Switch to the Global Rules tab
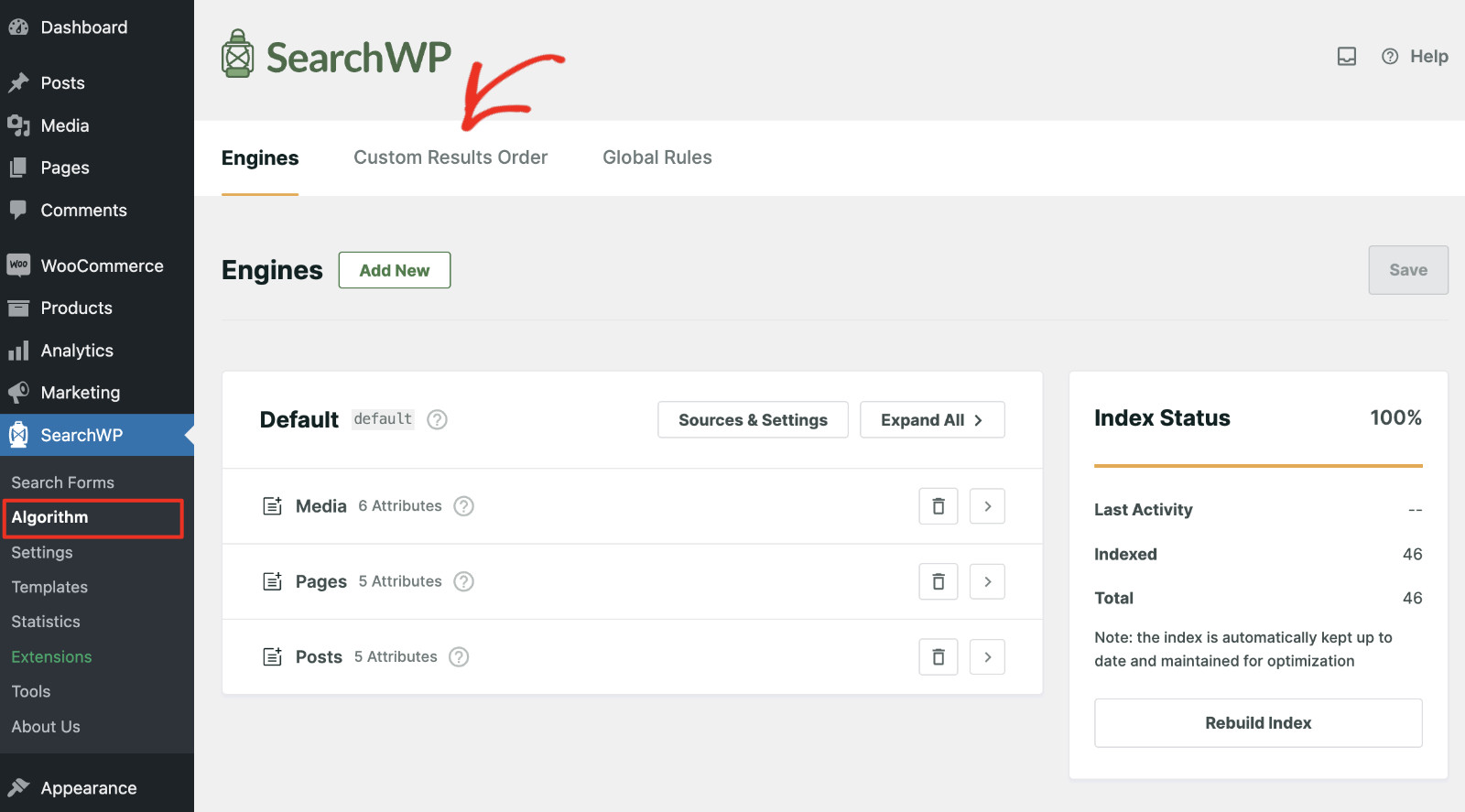The height and width of the screenshot is (812, 1465). [657, 157]
